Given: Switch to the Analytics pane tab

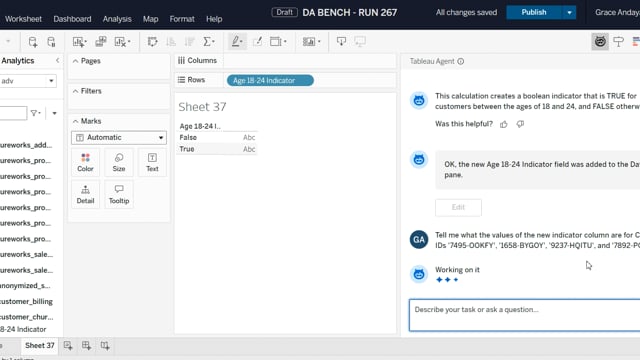Looking at the screenshot, I should 18,60.
